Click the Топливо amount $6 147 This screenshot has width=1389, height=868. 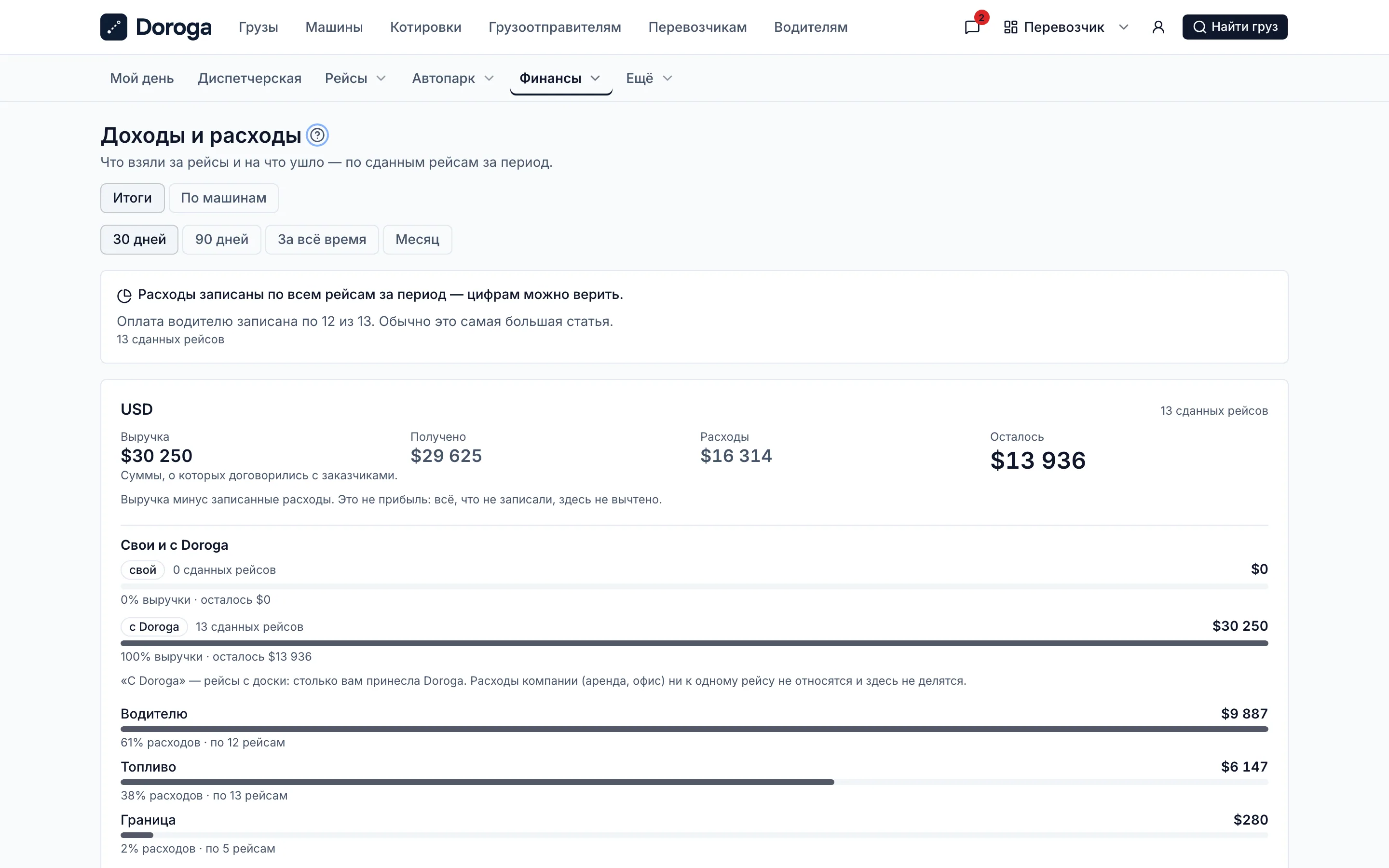click(1244, 767)
